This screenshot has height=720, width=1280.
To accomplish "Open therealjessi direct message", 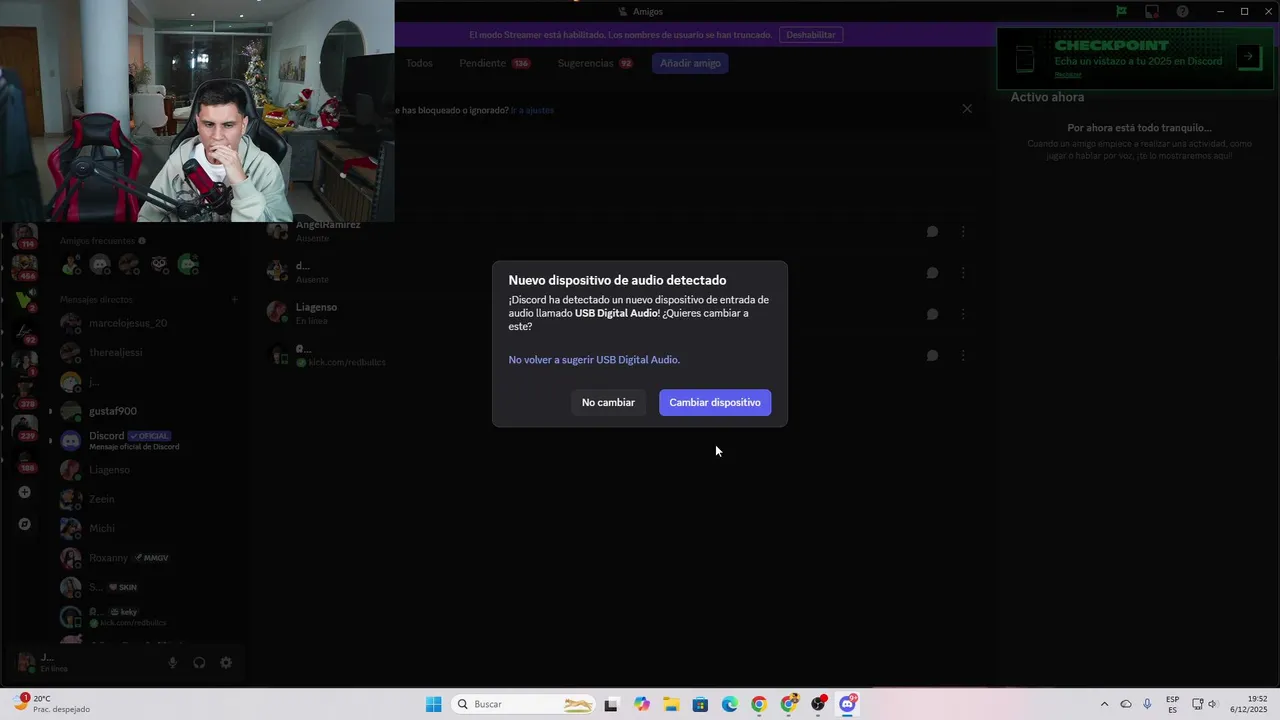I will coord(148,352).
